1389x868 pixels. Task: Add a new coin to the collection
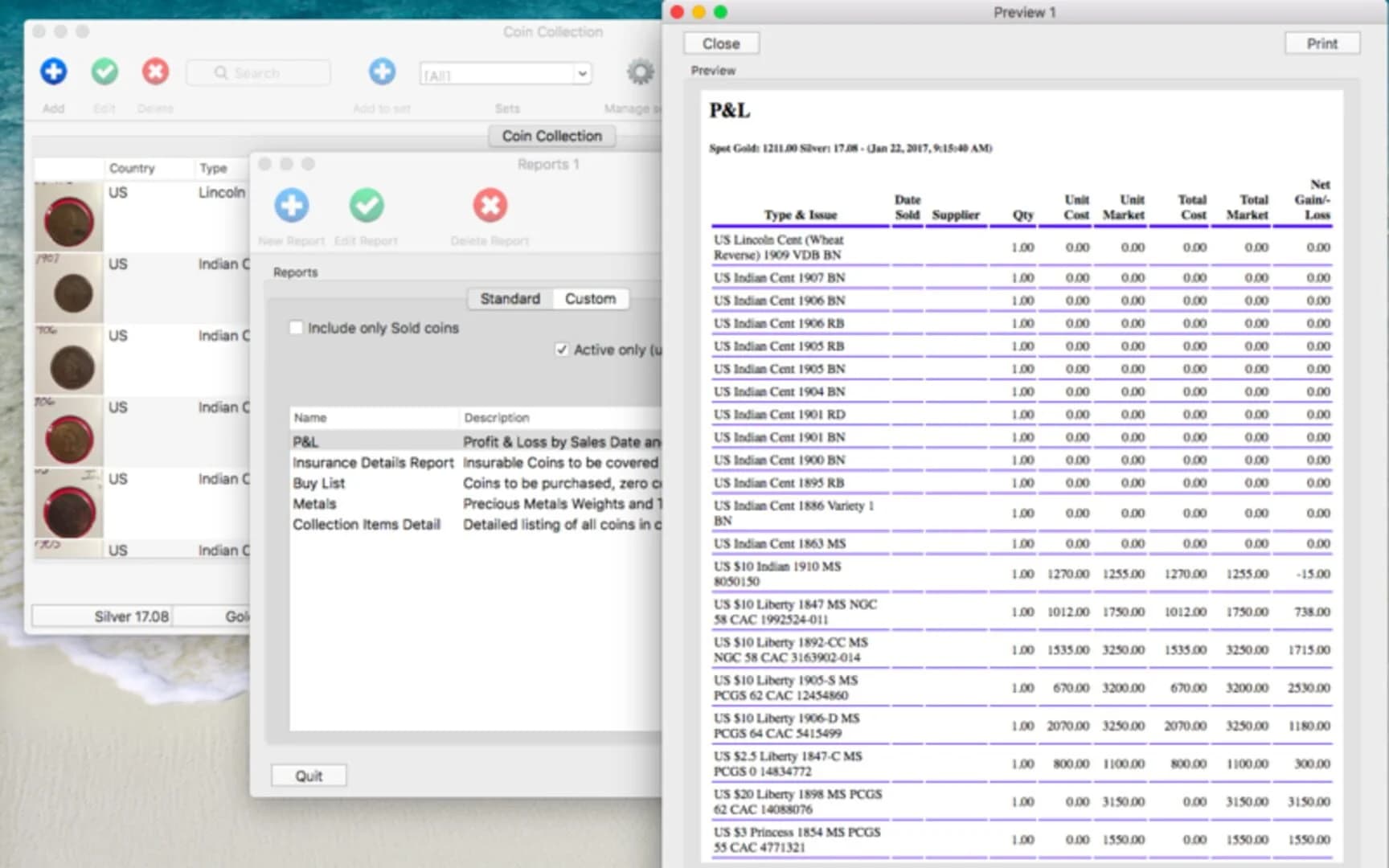pos(53,72)
